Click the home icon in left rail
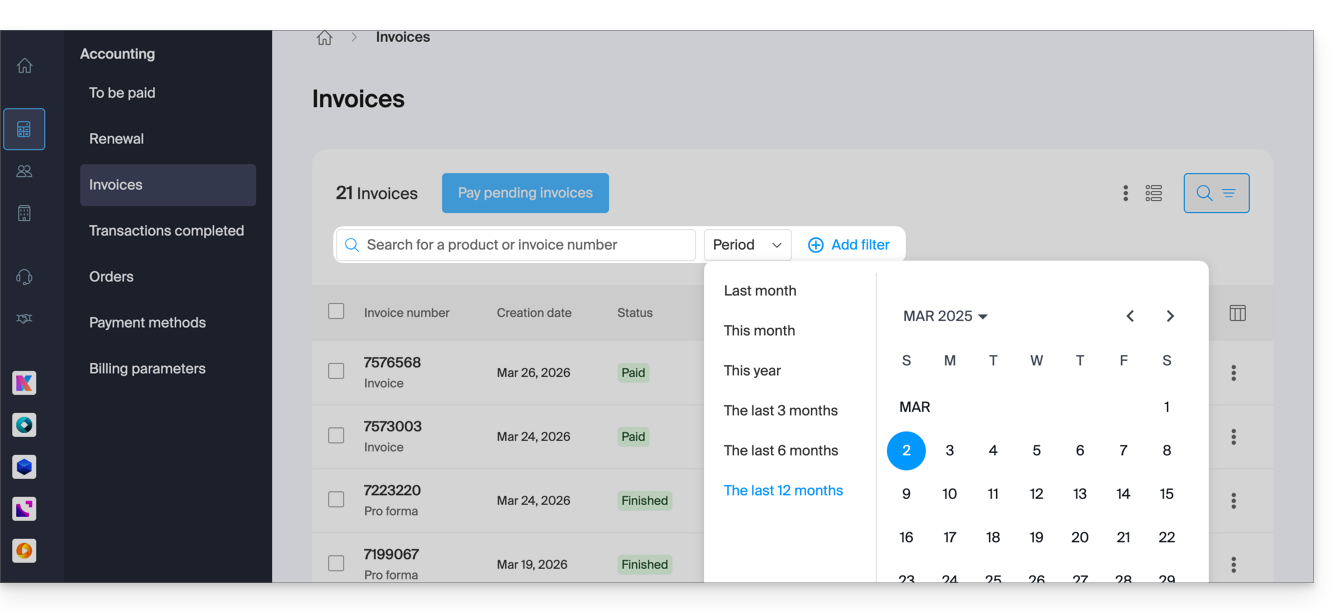 point(24,66)
